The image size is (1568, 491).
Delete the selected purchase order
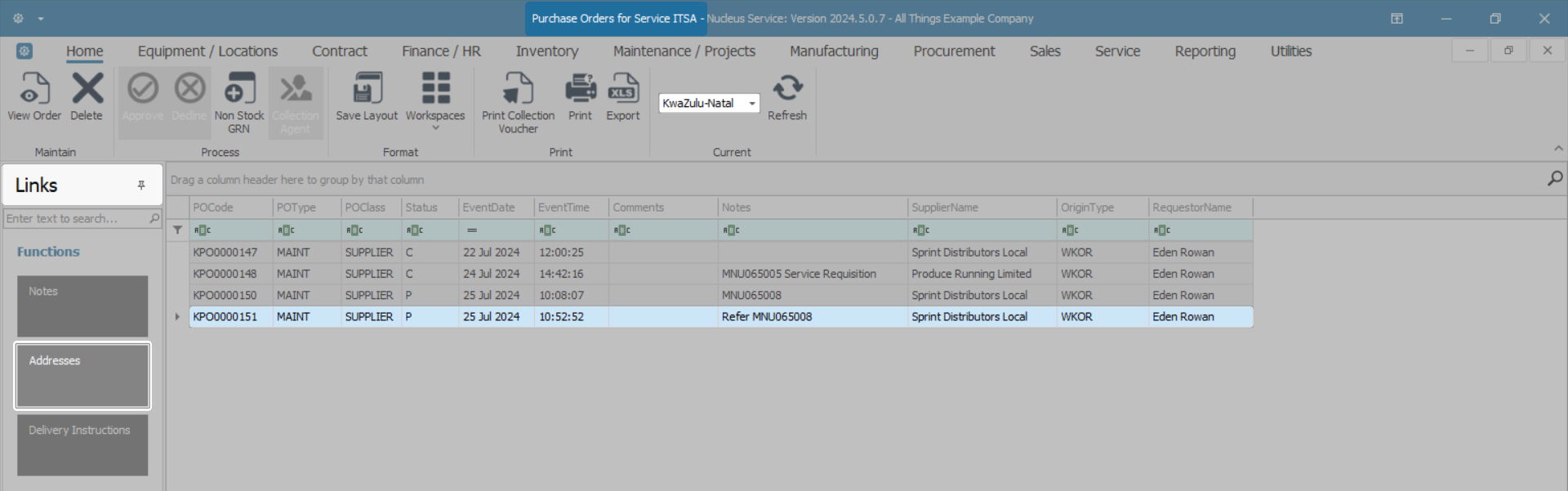(x=87, y=90)
